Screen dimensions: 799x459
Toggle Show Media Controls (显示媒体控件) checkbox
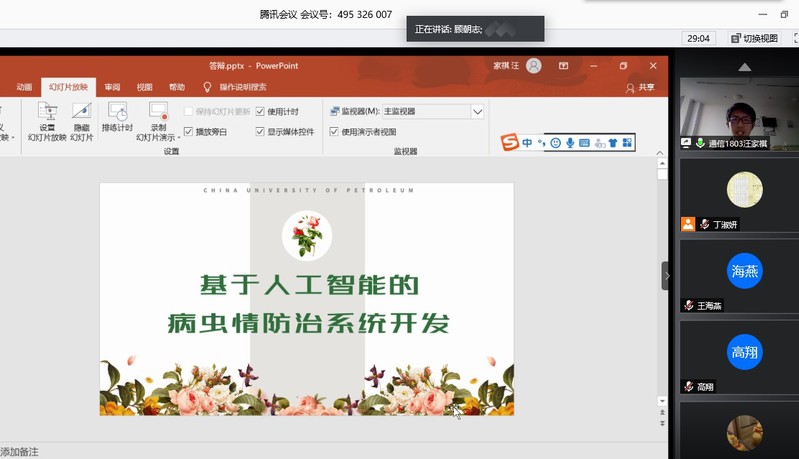[x=261, y=132]
